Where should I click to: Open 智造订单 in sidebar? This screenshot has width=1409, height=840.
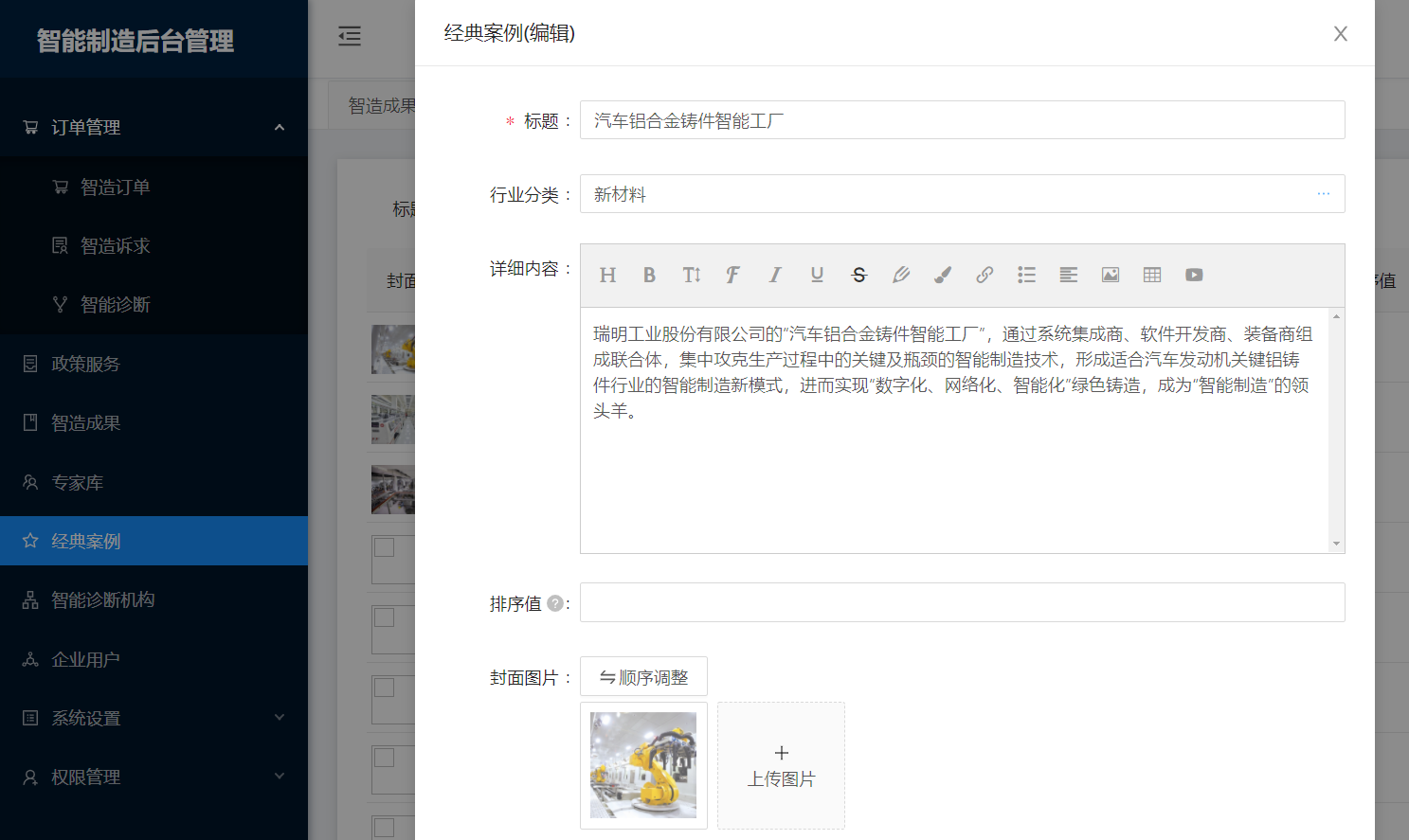(154, 187)
